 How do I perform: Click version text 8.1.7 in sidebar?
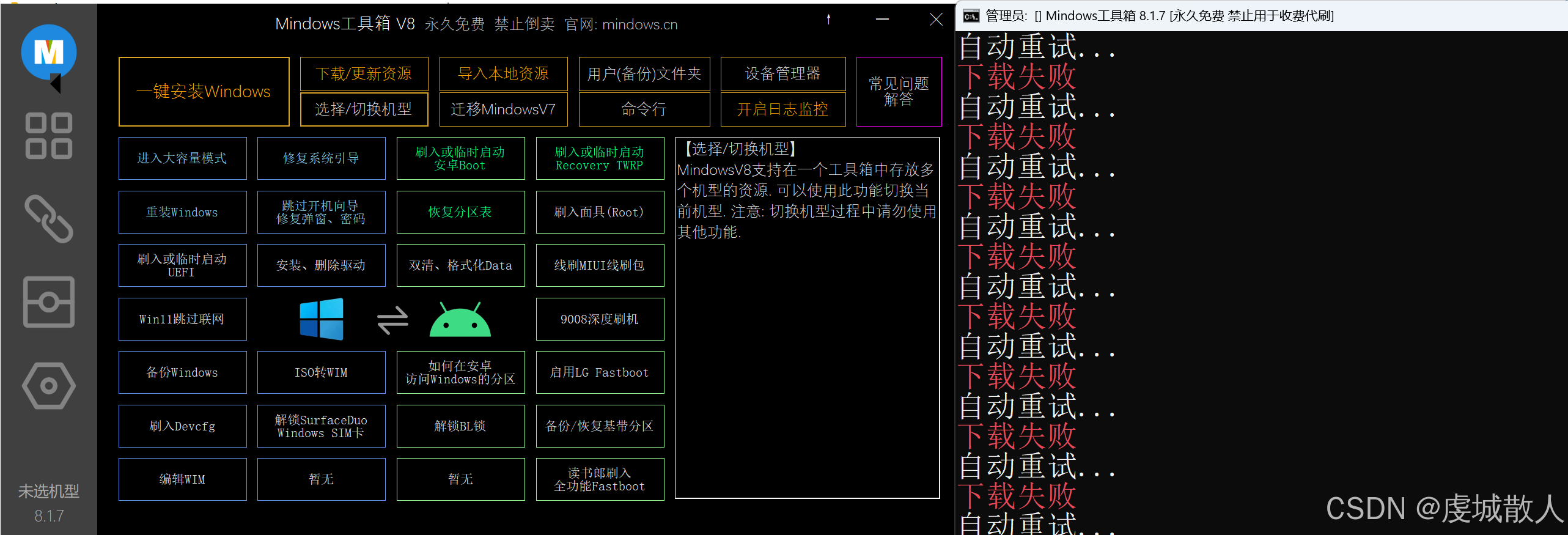[x=49, y=516]
